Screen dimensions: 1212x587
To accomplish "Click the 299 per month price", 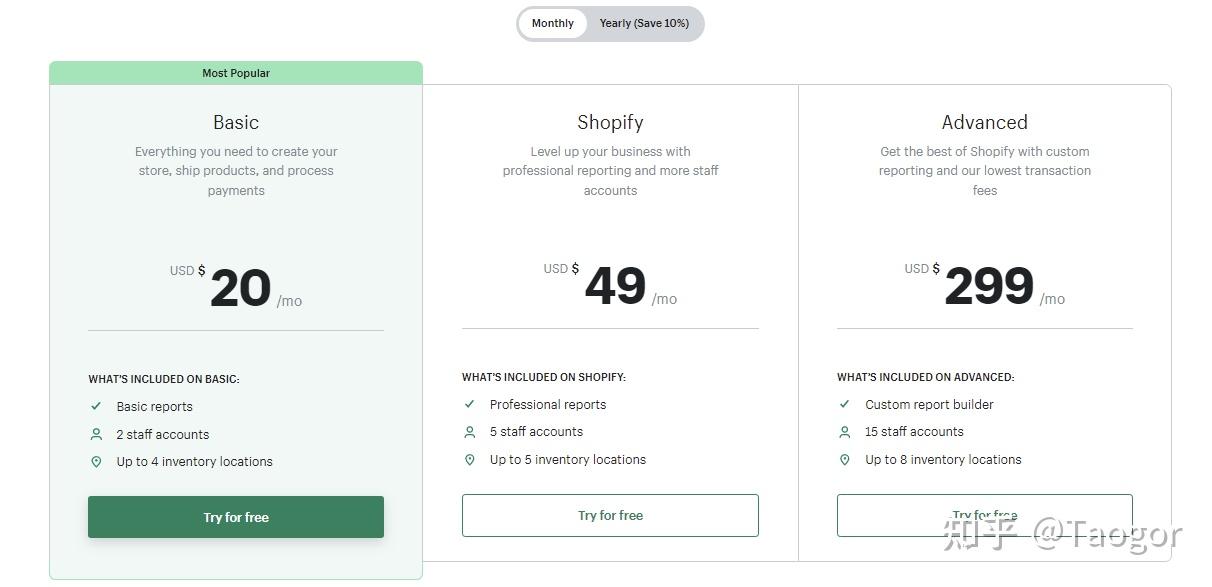I will [988, 287].
